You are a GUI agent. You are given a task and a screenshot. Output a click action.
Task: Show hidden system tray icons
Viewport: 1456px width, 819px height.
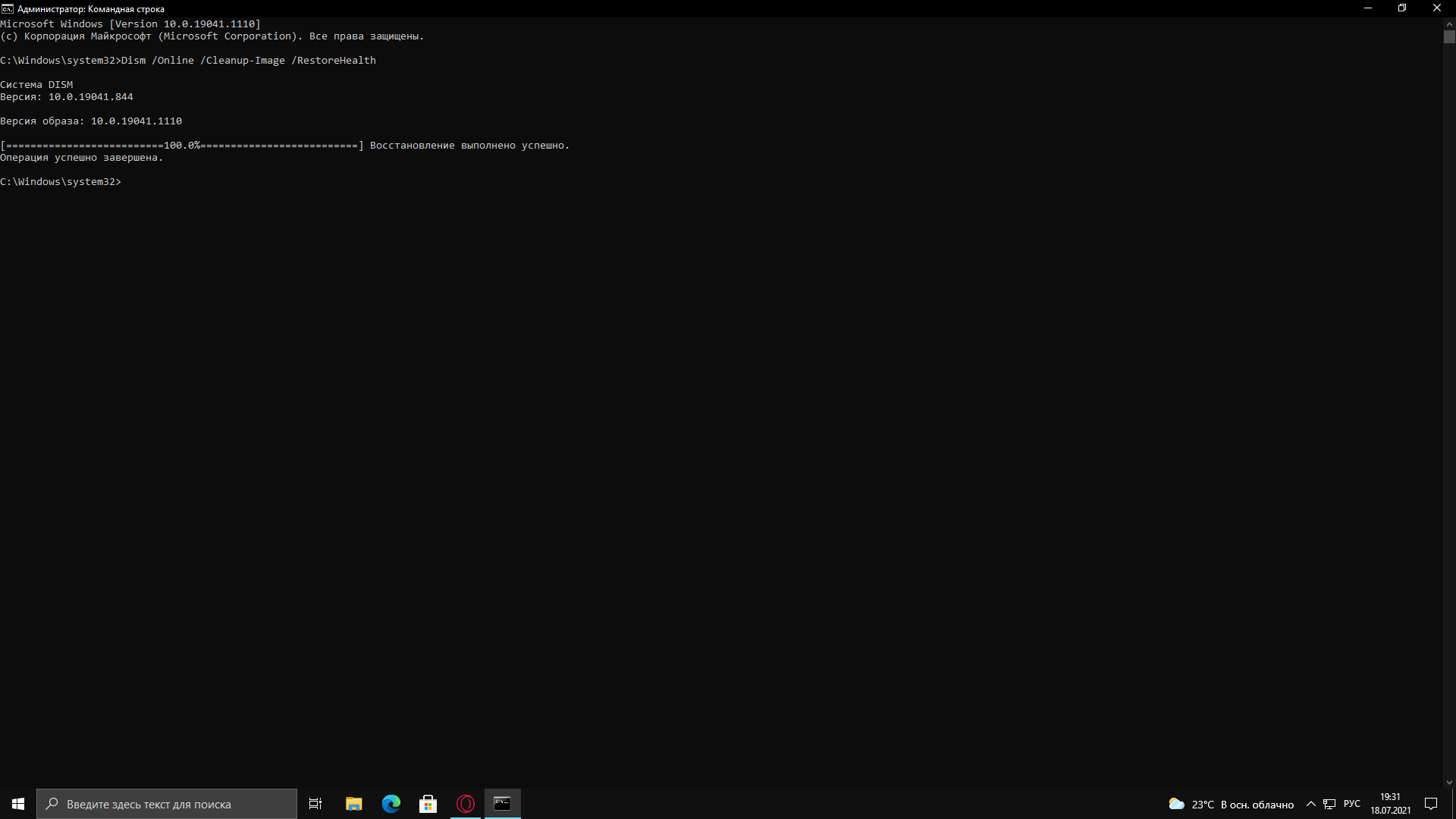1310,804
